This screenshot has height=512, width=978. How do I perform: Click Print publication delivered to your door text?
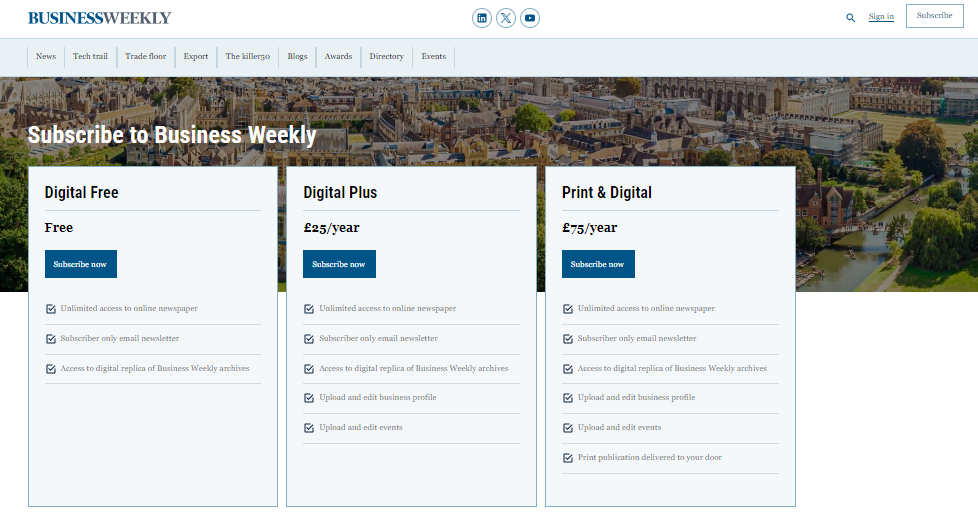pyautogui.click(x=649, y=457)
